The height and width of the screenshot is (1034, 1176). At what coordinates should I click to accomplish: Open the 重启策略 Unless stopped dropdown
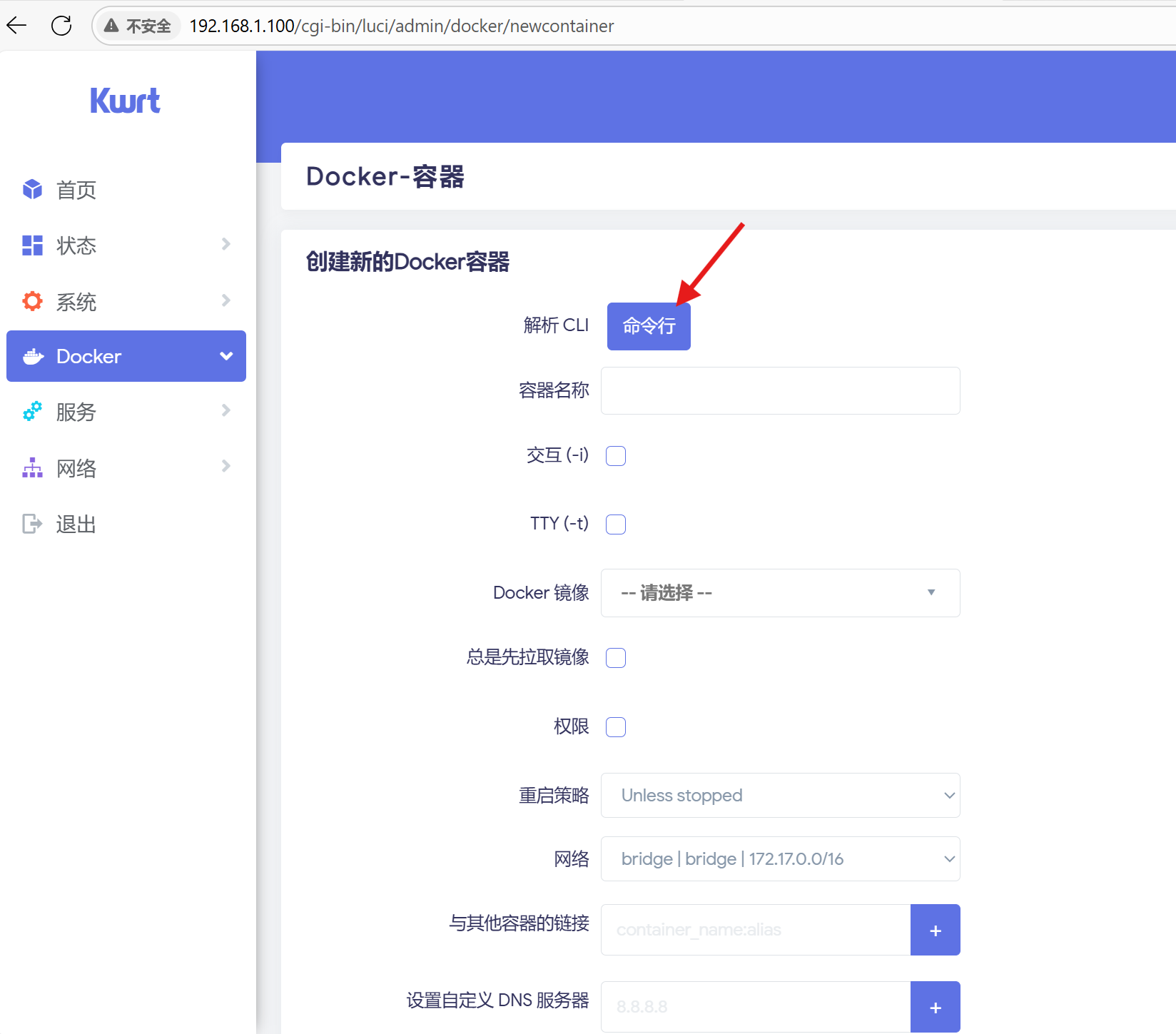pos(781,796)
